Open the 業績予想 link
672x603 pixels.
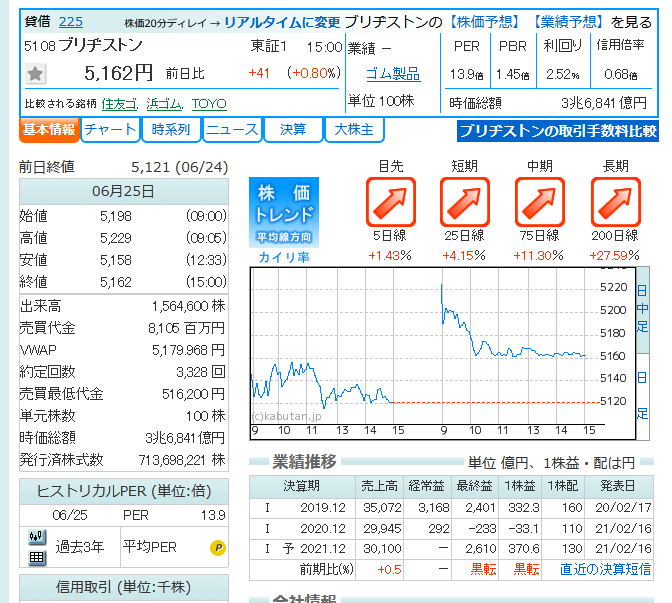[569, 22]
